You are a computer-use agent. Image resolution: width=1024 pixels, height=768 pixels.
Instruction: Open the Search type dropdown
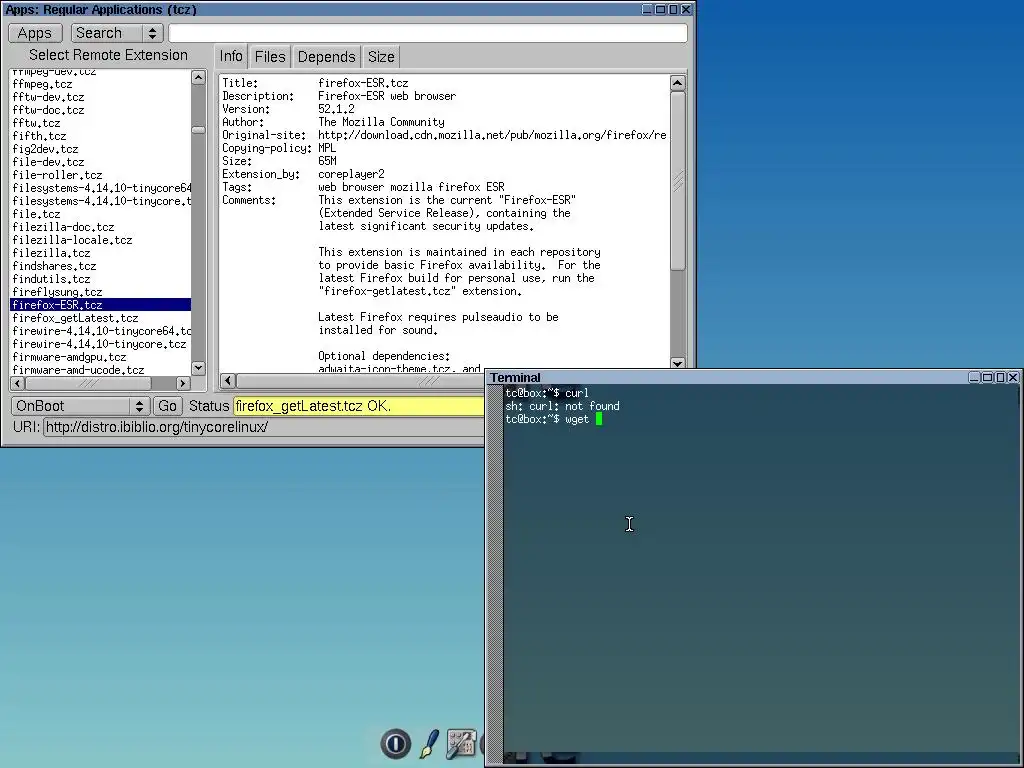[117, 33]
